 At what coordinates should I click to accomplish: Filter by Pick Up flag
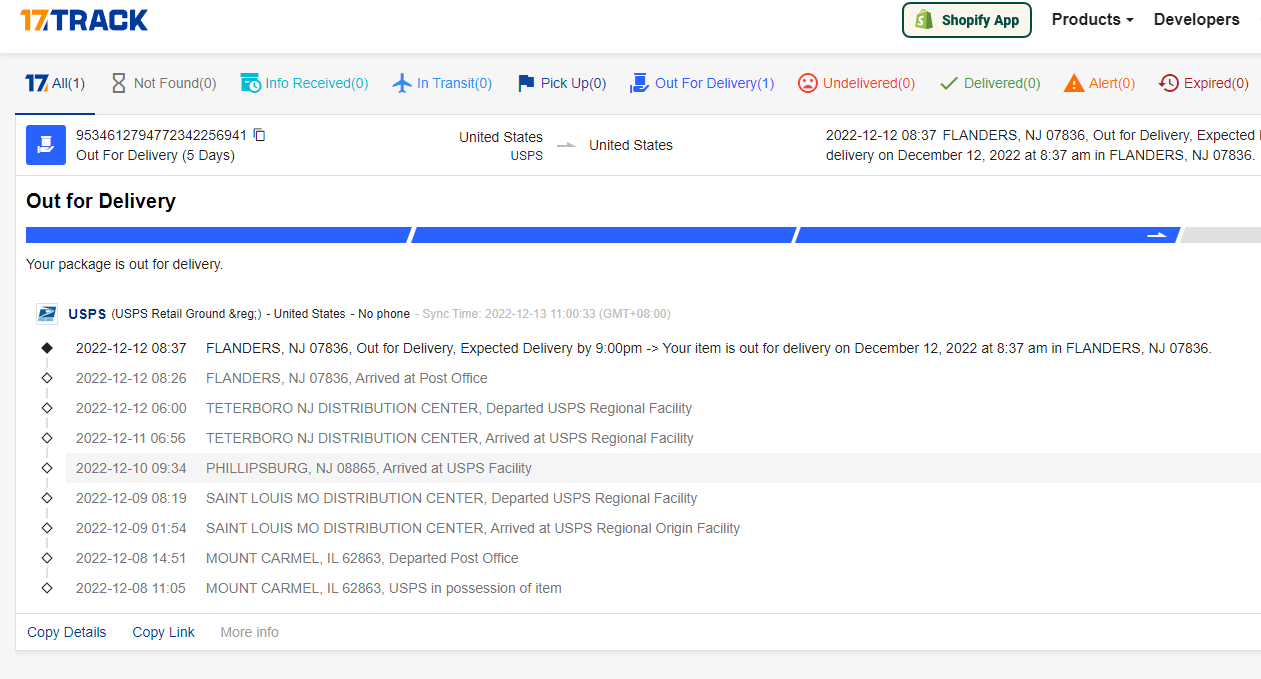[x=561, y=83]
